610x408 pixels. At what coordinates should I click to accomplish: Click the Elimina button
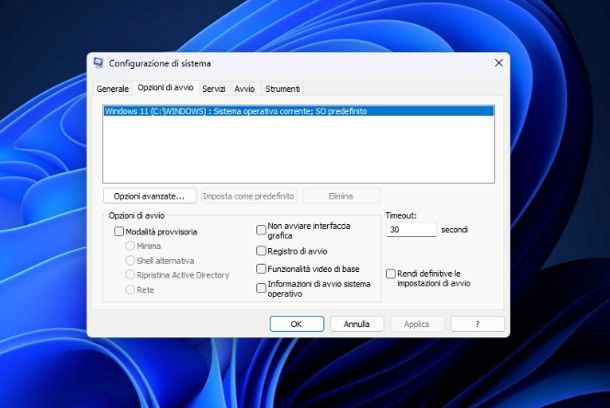tap(340, 196)
